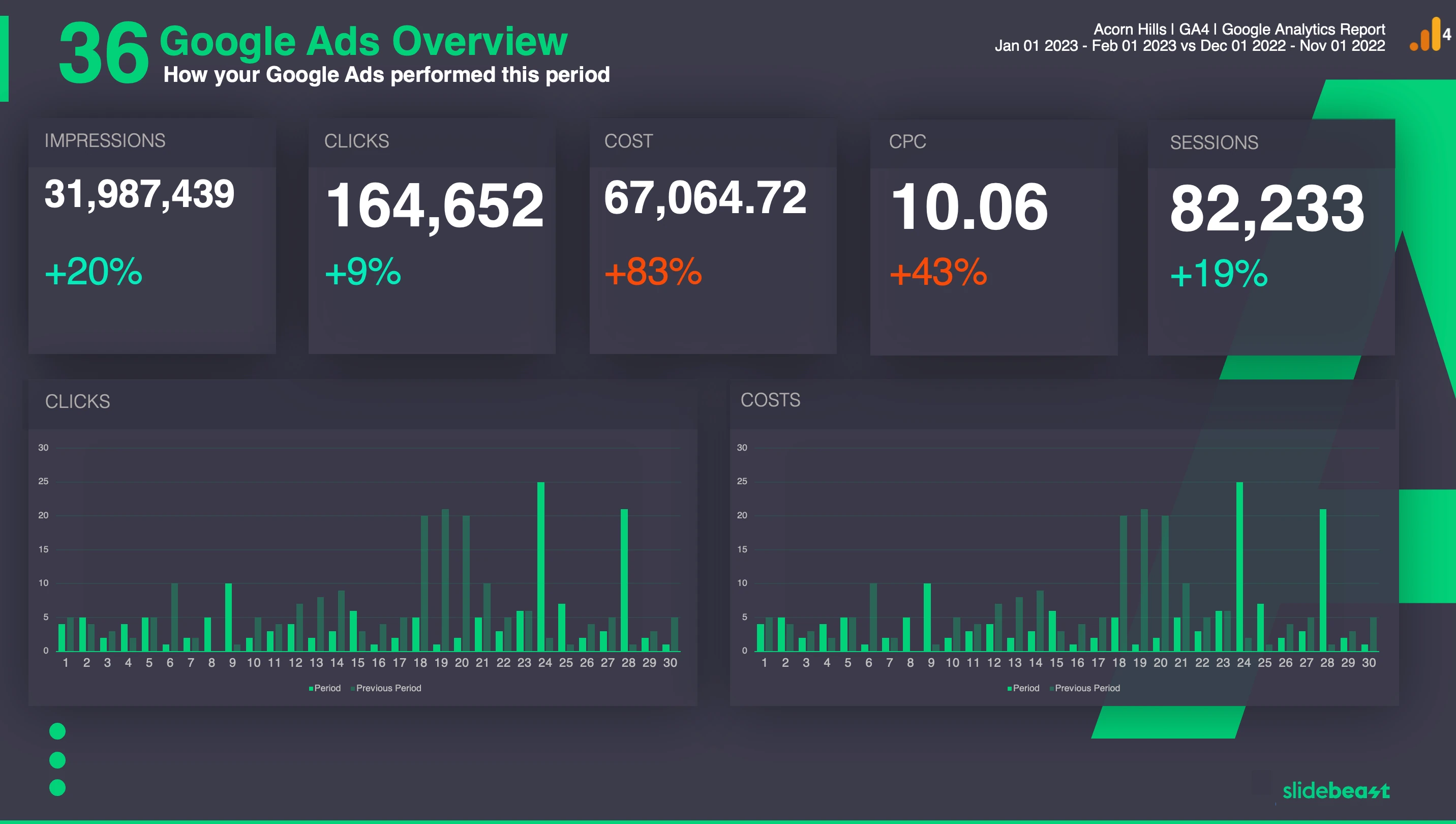Click the day 9 period bar in CLICKS chart

(x=229, y=617)
